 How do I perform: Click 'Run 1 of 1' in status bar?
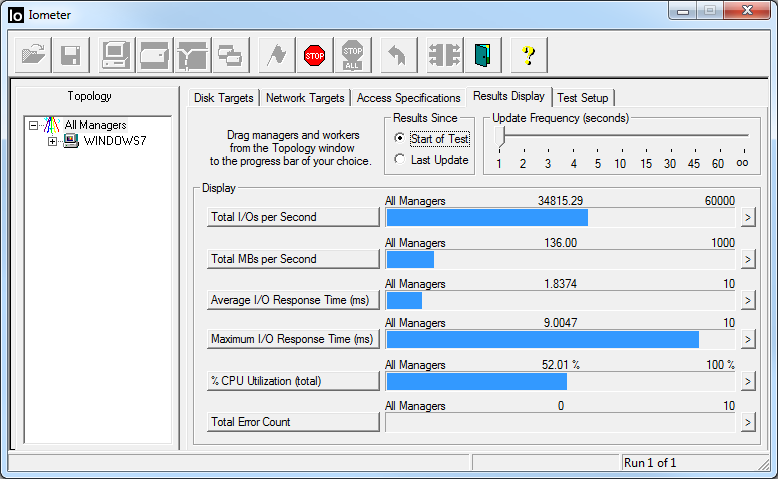point(650,463)
